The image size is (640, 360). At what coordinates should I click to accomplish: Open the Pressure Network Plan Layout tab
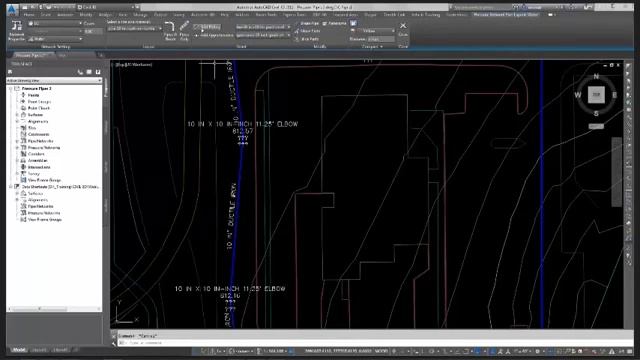(x=506, y=15)
